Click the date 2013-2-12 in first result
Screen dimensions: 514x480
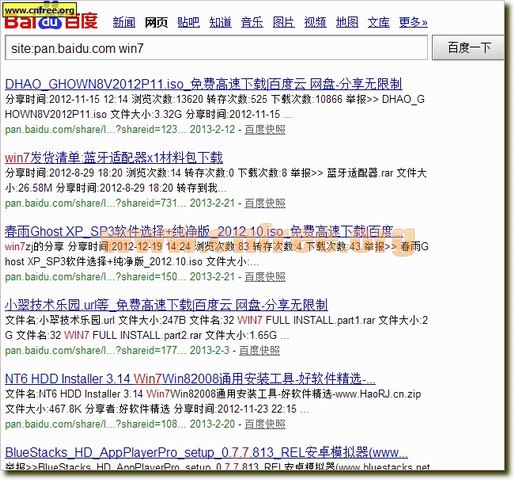coord(212,129)
